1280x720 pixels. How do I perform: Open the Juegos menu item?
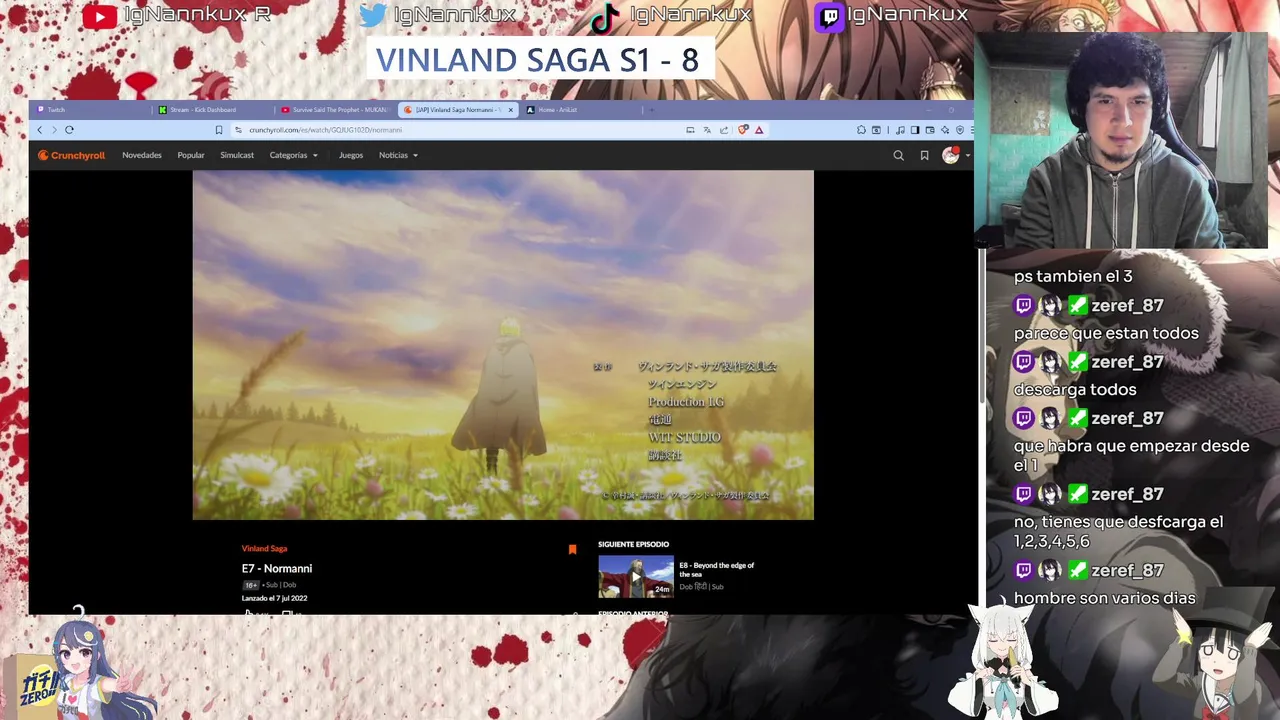(x=351, y=155)
